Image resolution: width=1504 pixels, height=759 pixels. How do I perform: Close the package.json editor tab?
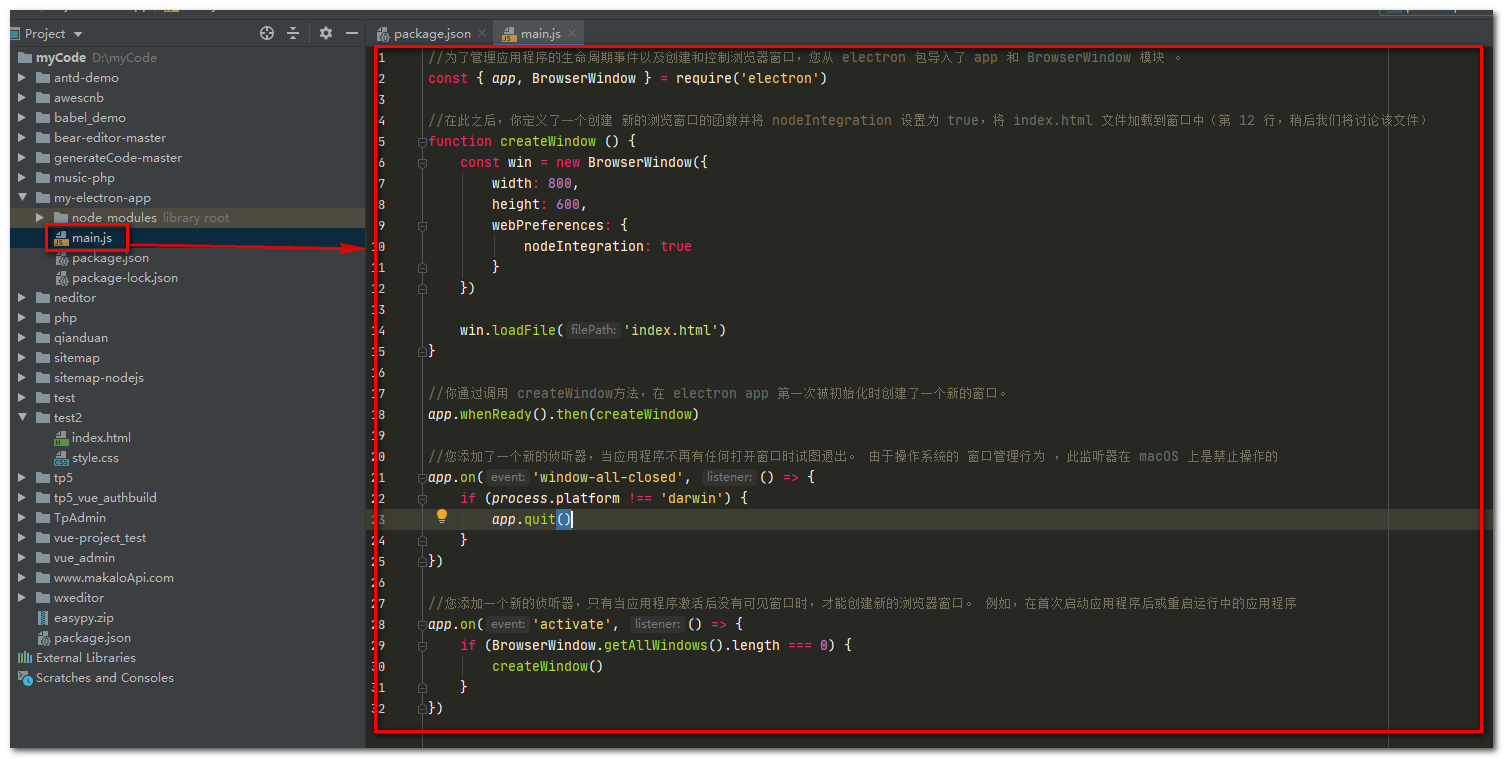[x=482, y=34]
